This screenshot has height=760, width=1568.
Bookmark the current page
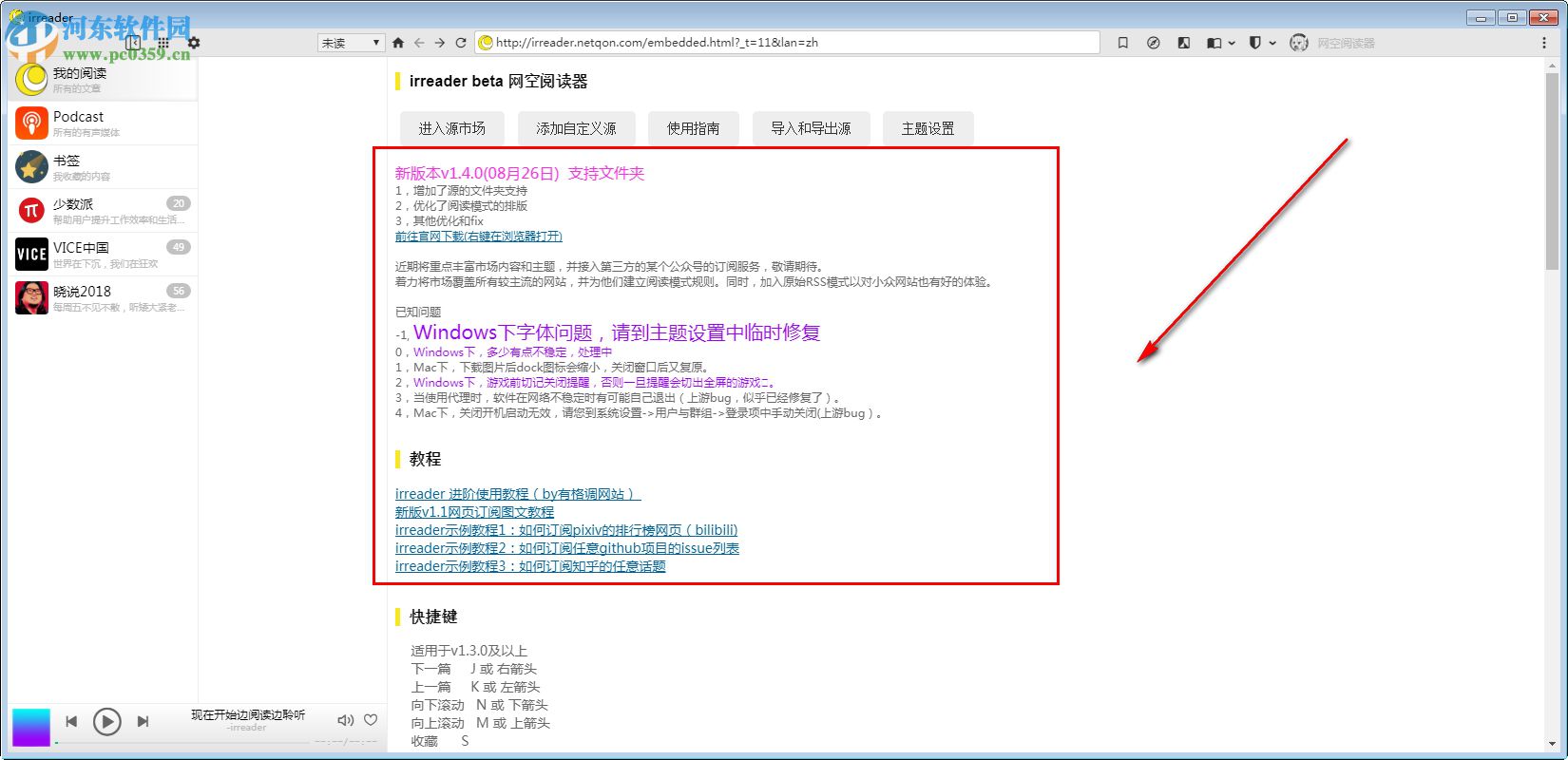point(1123,43)
